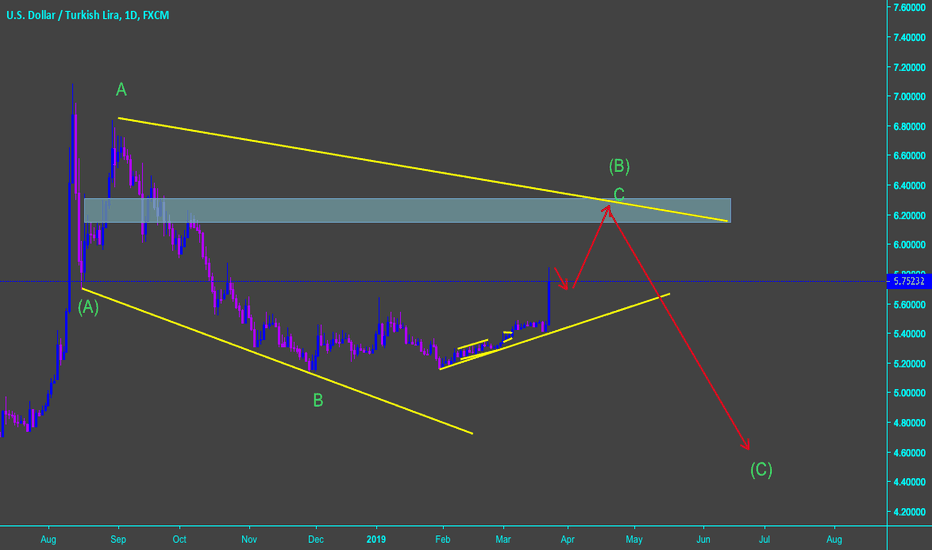This screenshot has height=550, width=932.
Task: Click the Feb label on the time axis
Action: coord(442,539)
